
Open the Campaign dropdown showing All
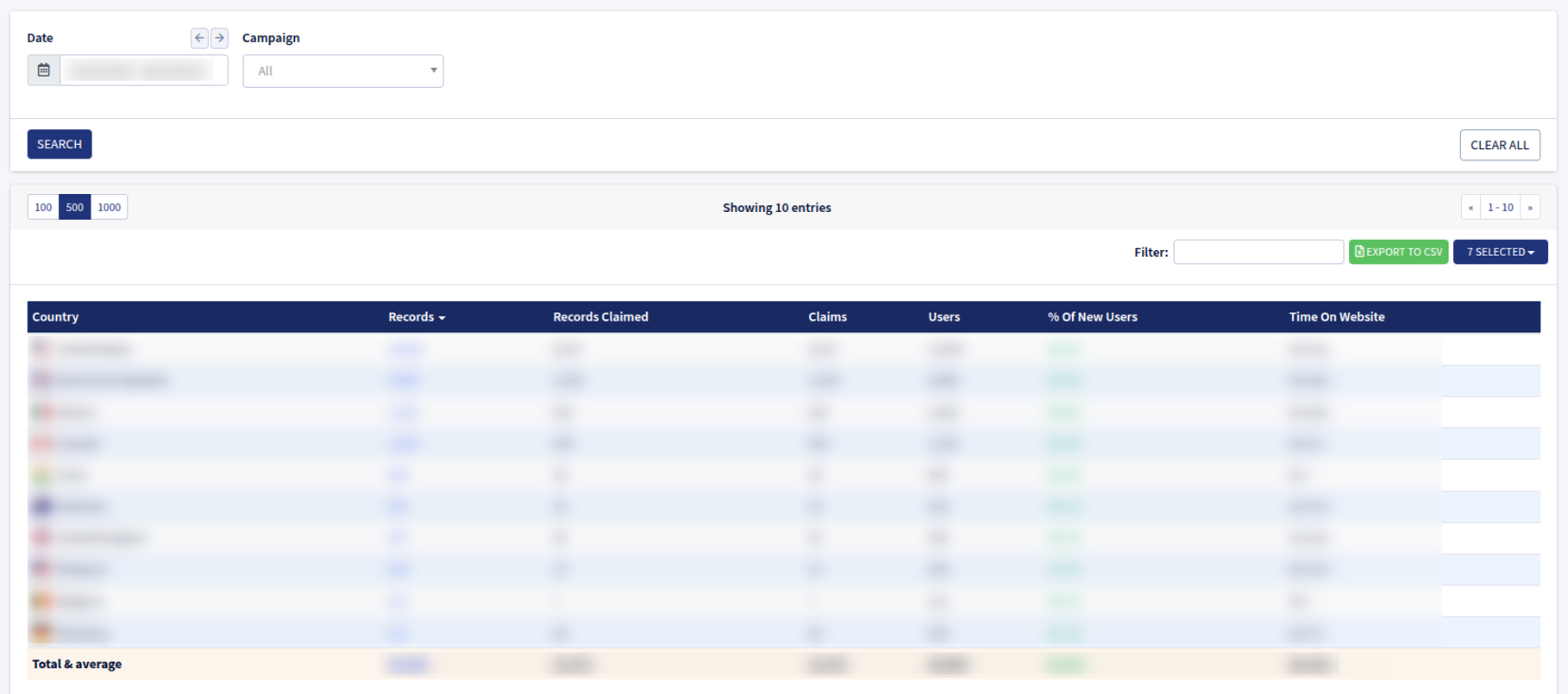[343, 71]
